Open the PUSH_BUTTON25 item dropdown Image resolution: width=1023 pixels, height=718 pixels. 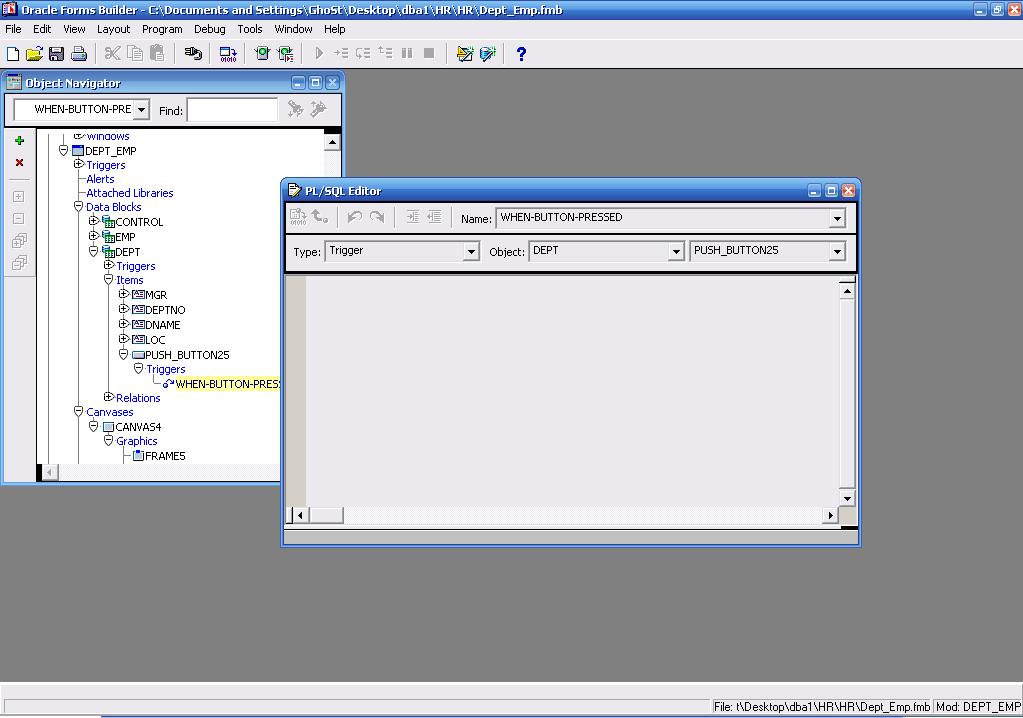tap(837, 252)
